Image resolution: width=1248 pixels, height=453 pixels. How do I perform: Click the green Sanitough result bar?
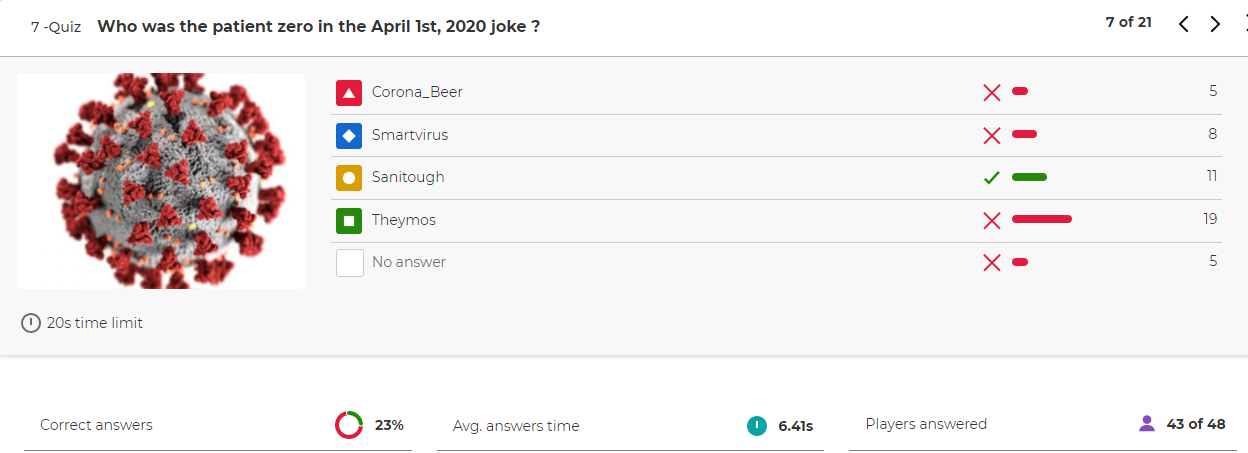(1029, 177)
